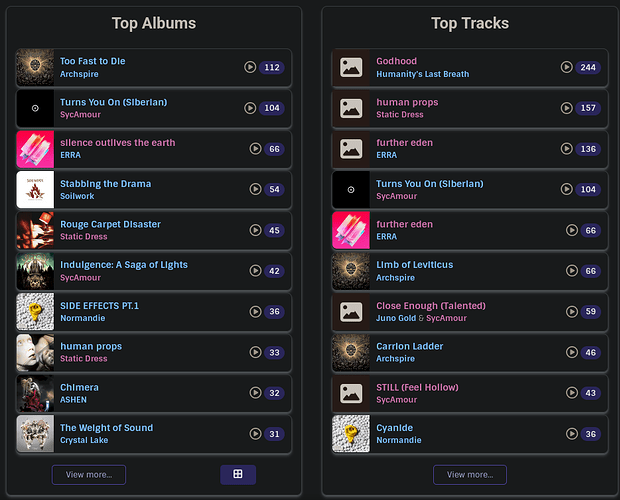Open the Crystal Lake artist page
Screen dimensions: 620x500
[x=86, y=441]
